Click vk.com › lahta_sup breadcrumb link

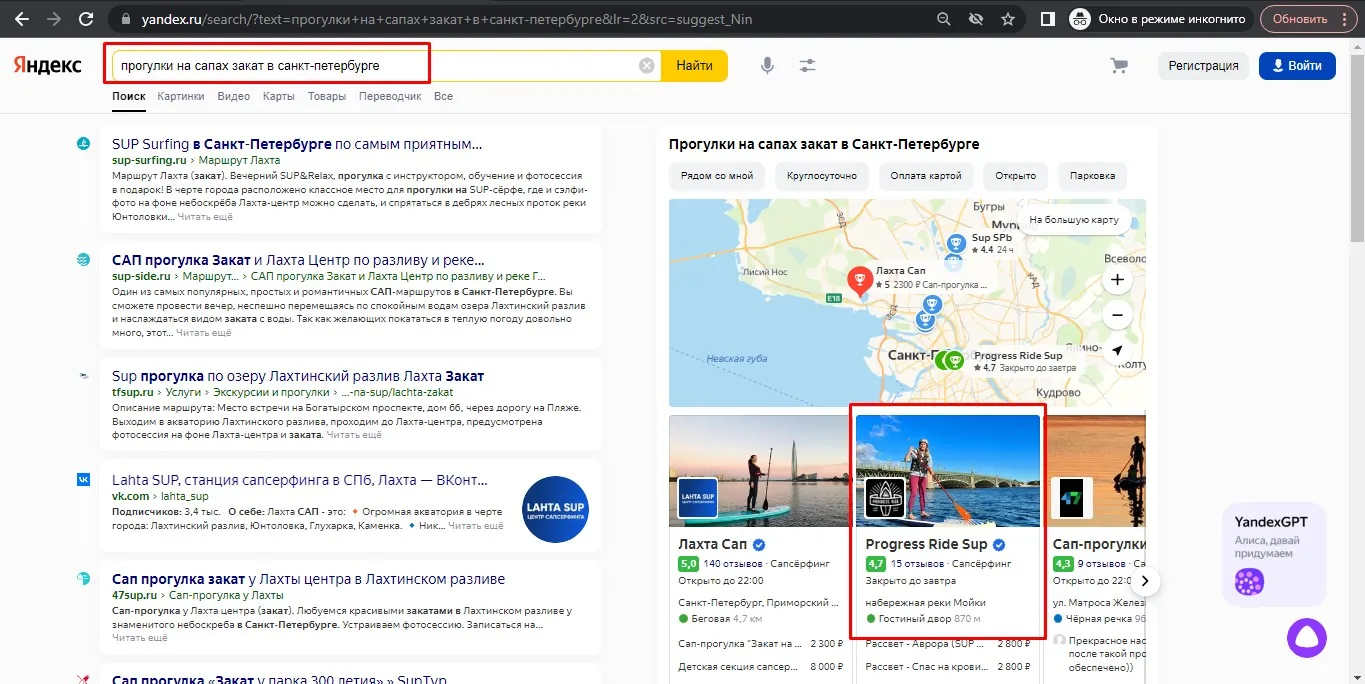pos(160,496)
